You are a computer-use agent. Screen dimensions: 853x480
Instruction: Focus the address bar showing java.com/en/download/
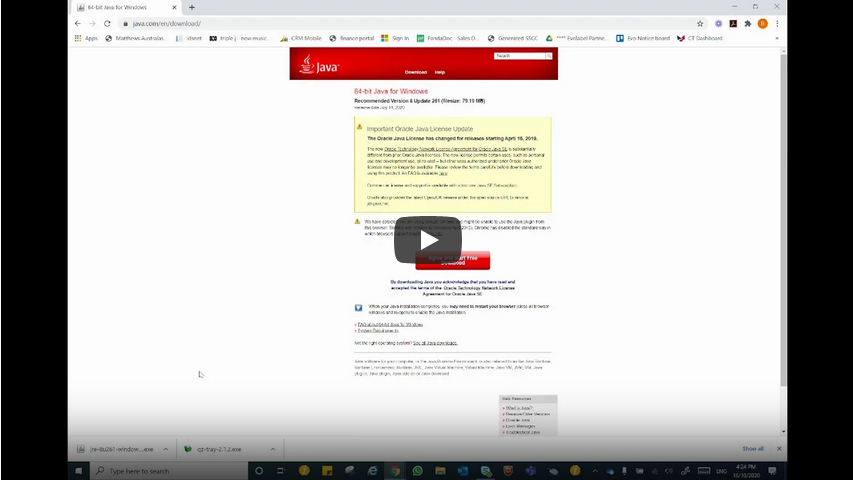[x=405, y=23]
